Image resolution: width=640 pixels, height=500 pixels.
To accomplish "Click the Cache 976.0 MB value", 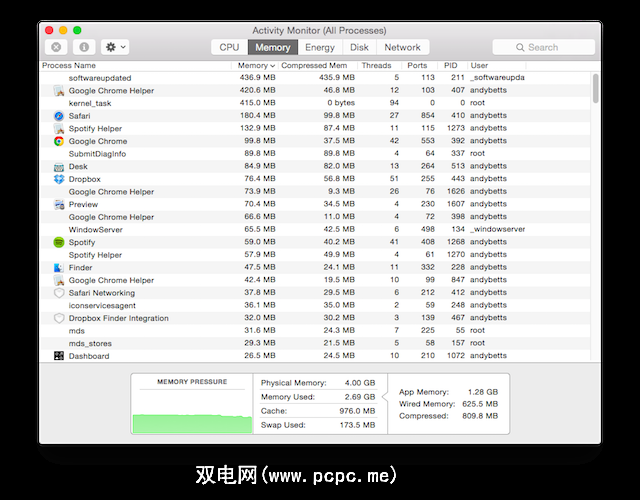I will tap(357, 411).
